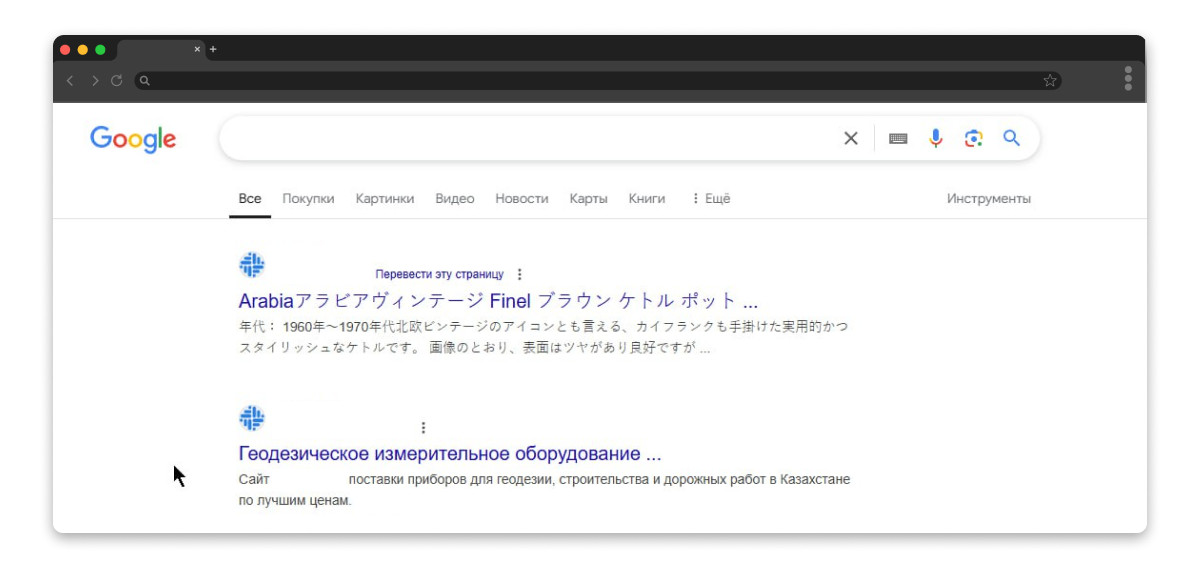Expand the Ещё more filters menu
Image resolution: width=1200 pixels, height=568 pixels.
711,199
